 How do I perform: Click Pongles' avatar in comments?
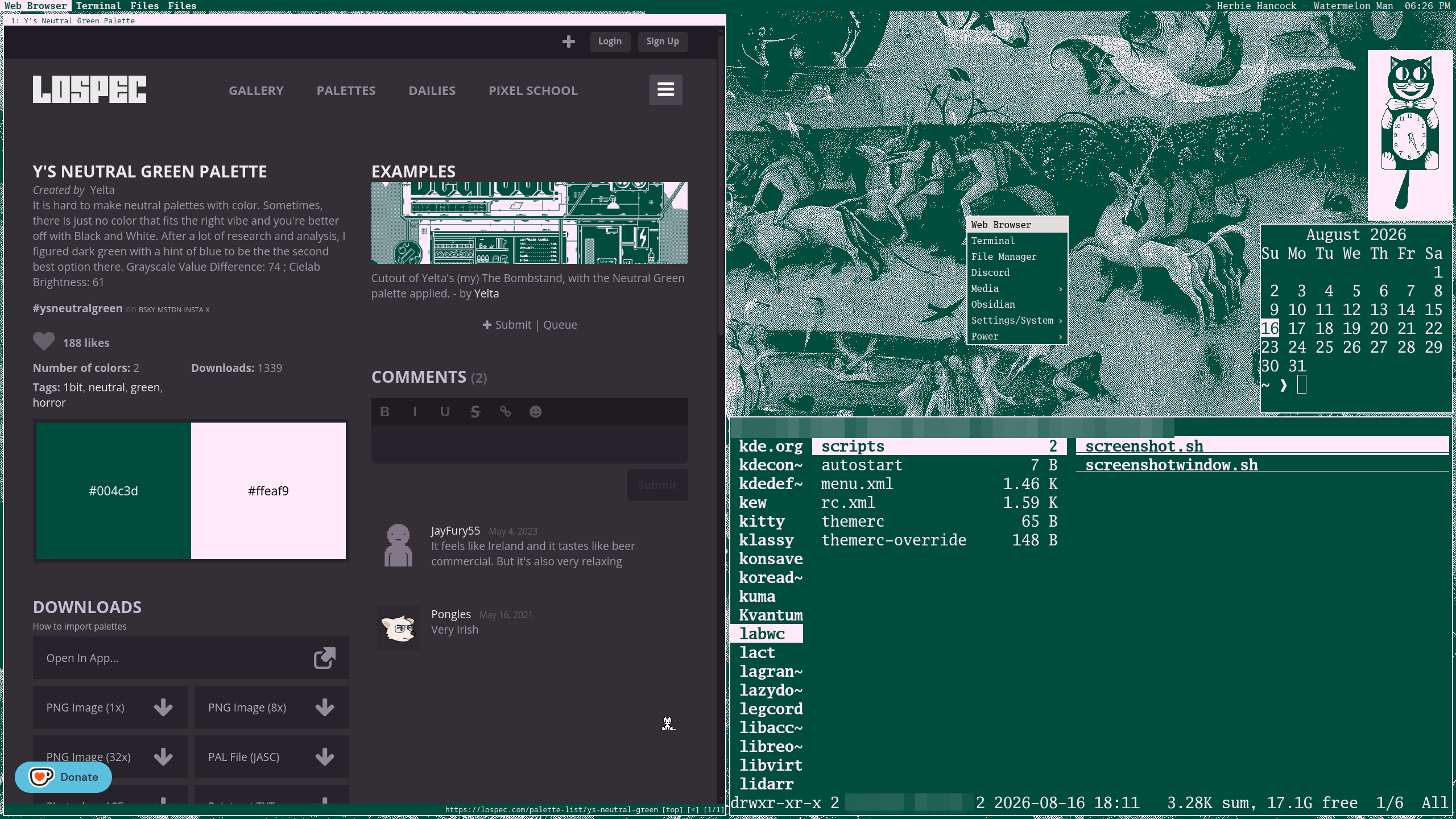click(x=398, y=628)
